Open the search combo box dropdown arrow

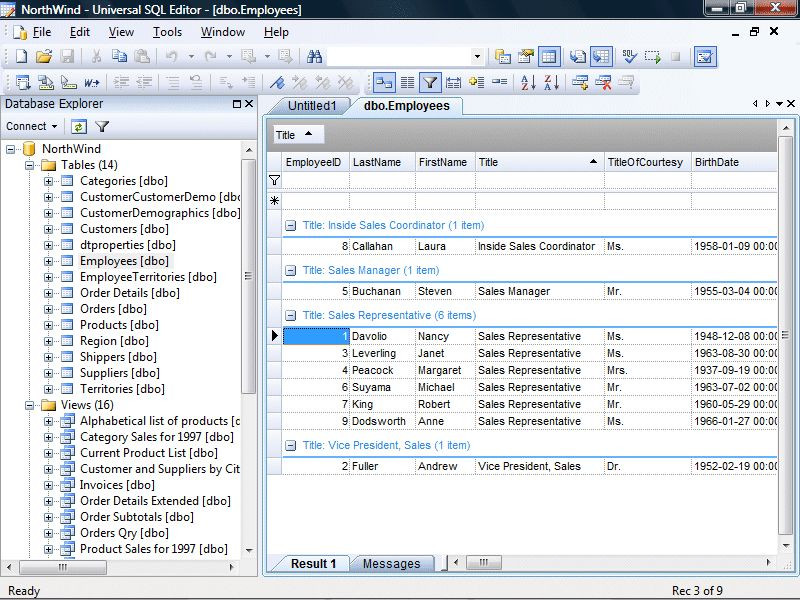click(x=477, y=56)
